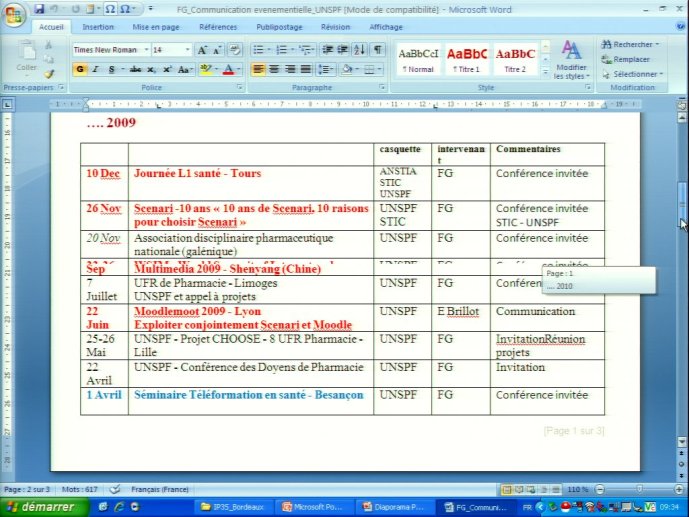Image resolution: width=689 pixels, height=517 pixels.
Task: Open the font size 14 dropdown
Action: point(188,50)
